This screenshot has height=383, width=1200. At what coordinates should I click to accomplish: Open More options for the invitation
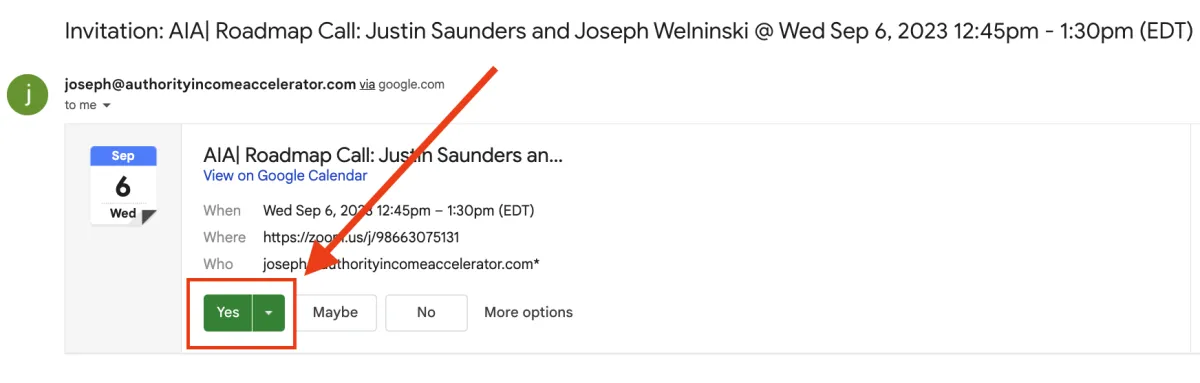[528, 312]
